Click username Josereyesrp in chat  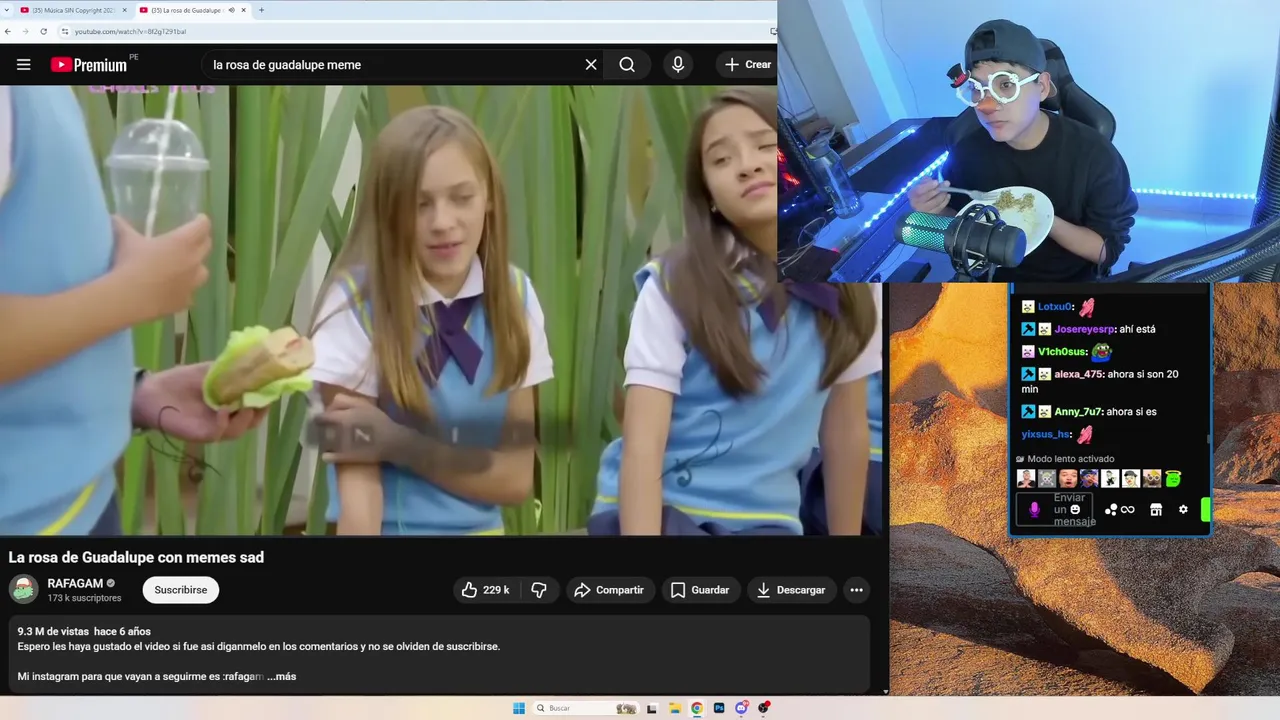pyautogui.click(x=1085, y=329)
